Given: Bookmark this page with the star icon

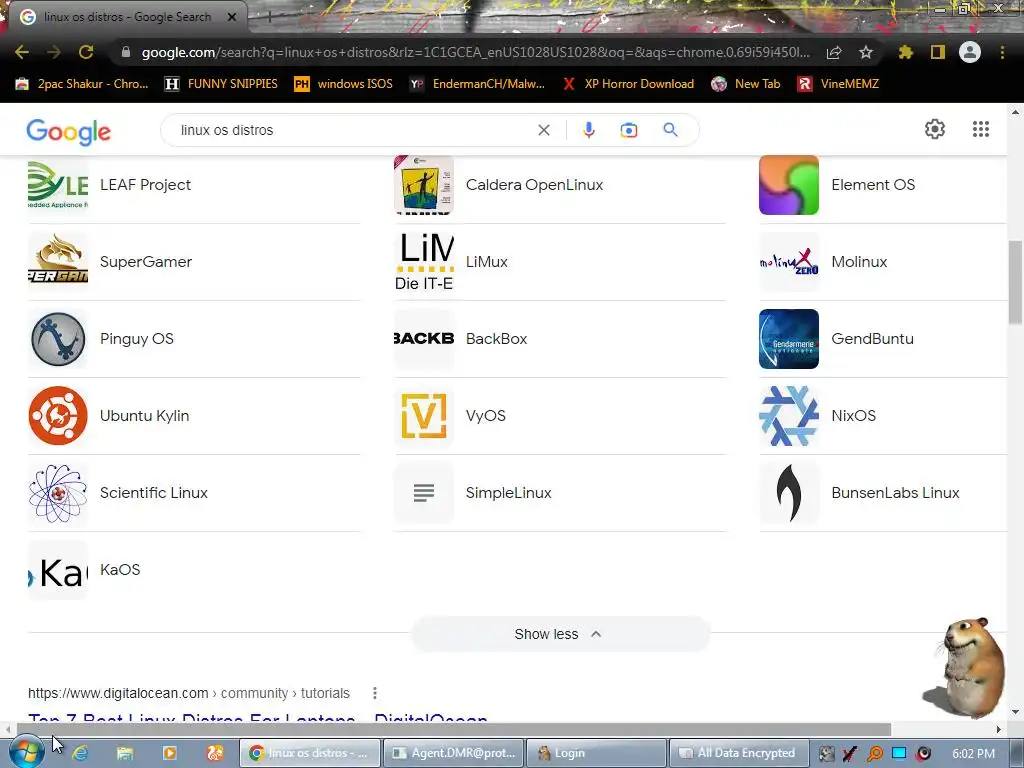Looking at the screenshot, I should (x=866, y=52).
